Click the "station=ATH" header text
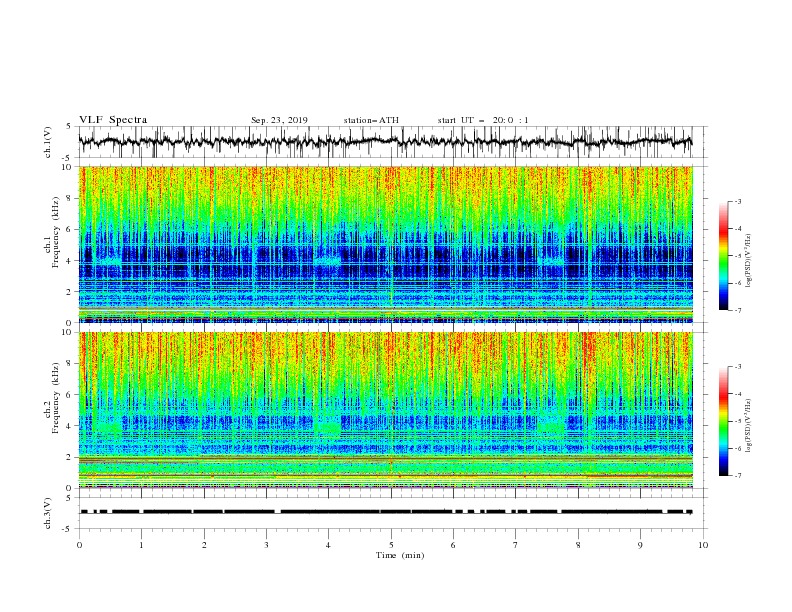The height and width of the screenshot is (612, 792). [x=371, y=120]
